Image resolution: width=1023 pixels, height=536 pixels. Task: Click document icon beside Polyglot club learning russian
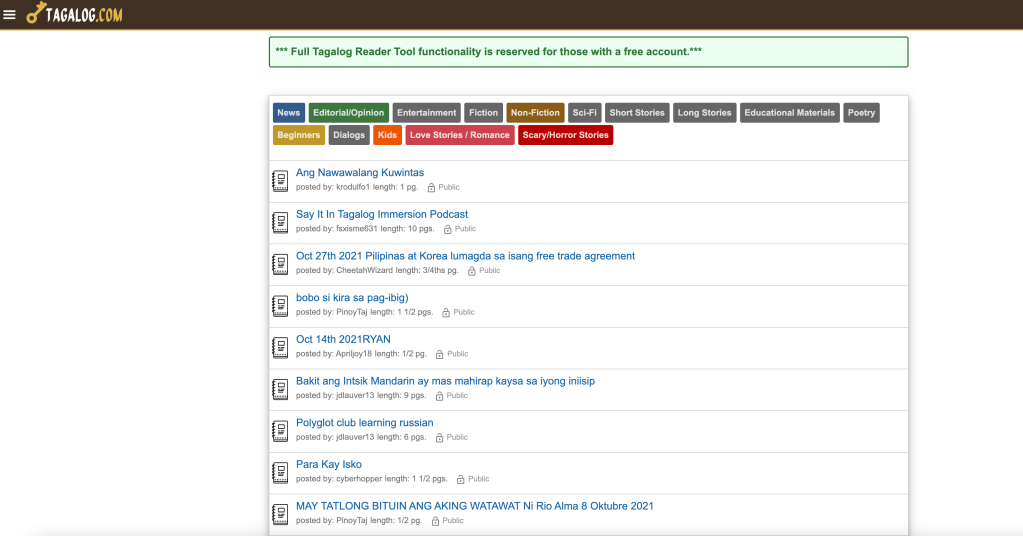coord(281,431)
